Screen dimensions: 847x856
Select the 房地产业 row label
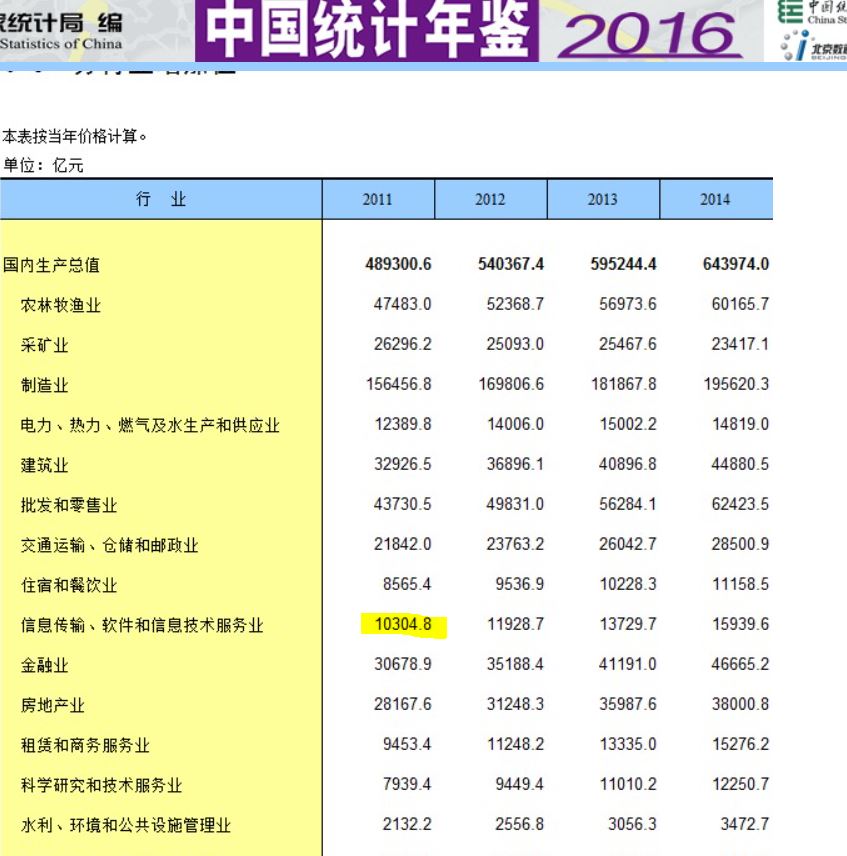[x=52, y=705]
